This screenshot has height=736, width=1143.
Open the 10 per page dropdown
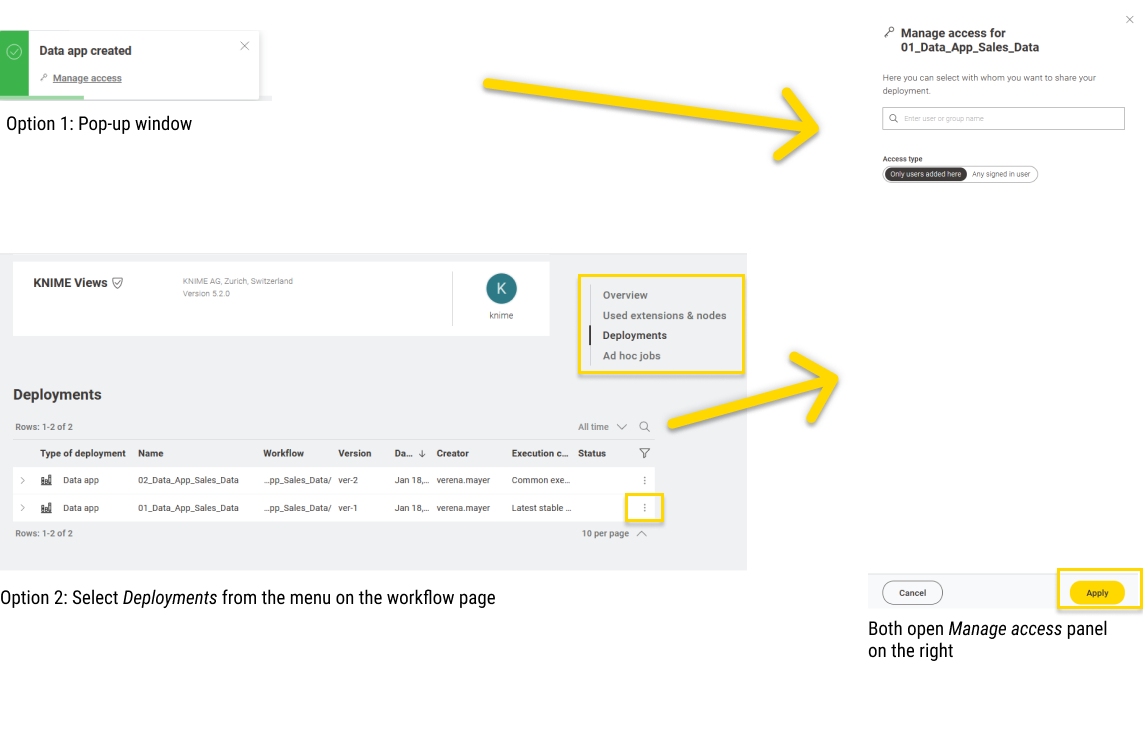click(x=613, y=534)
